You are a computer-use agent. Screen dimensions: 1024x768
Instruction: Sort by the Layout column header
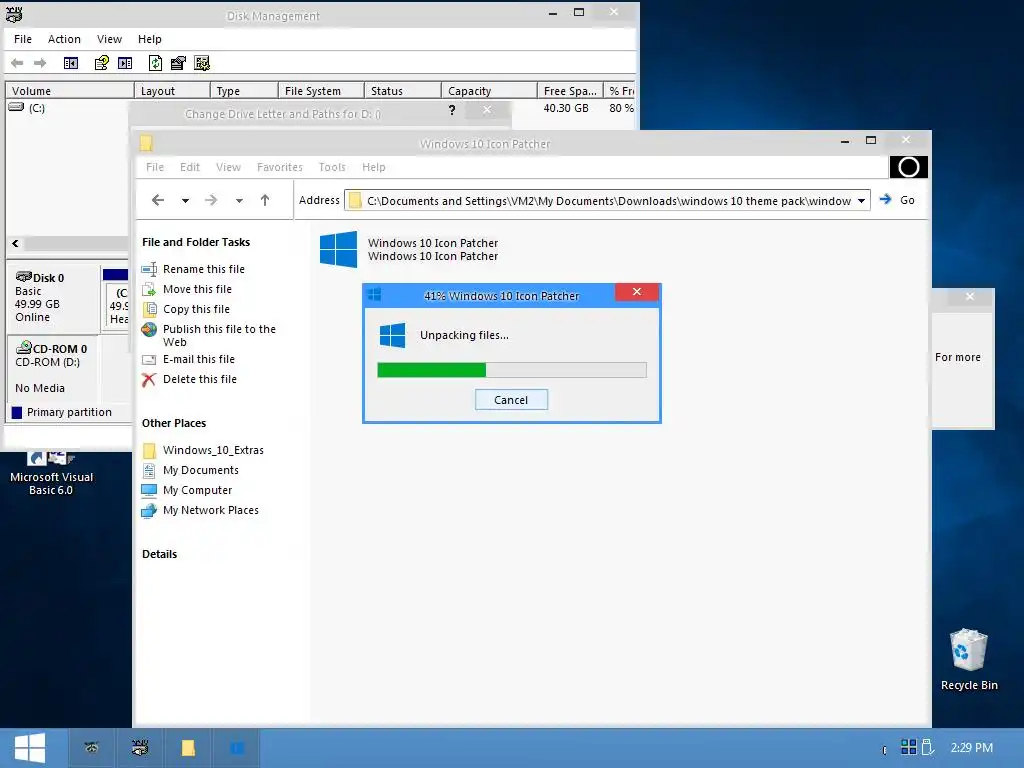[x=172, y=91]
